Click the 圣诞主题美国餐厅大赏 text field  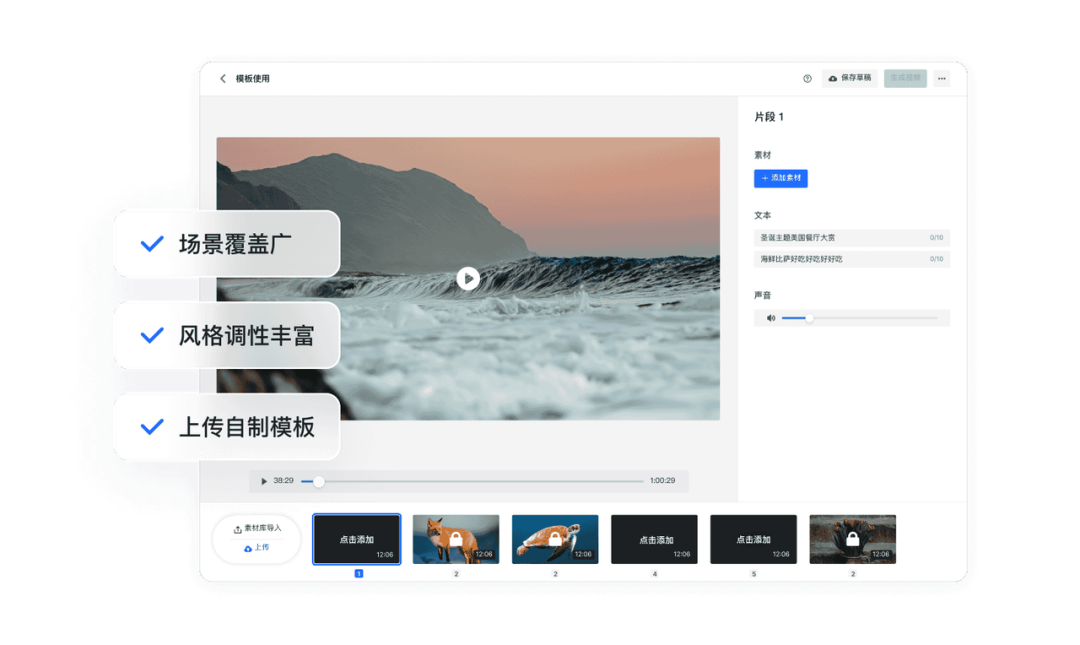(x=851, y=238)
